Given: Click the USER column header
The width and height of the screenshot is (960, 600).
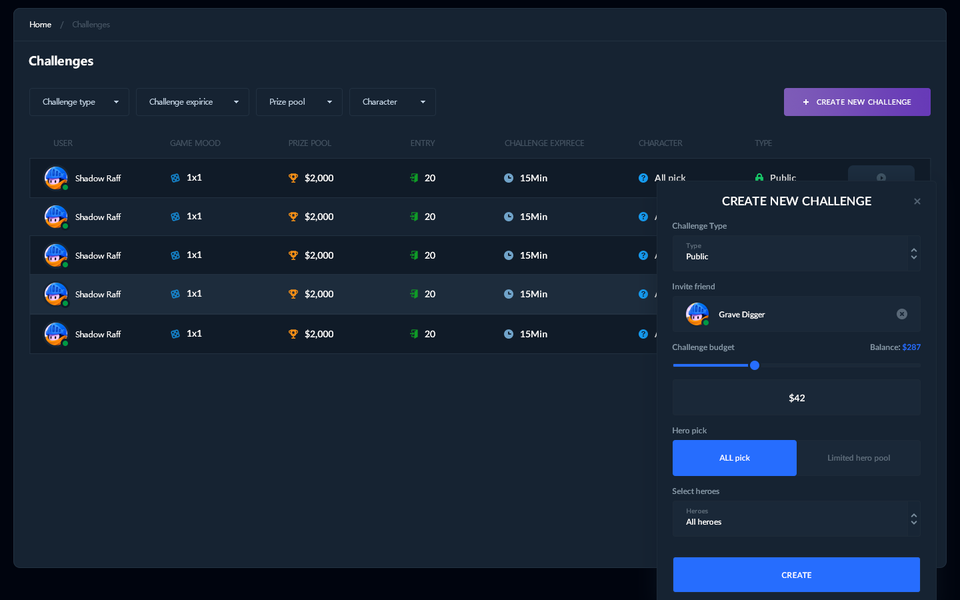Looking at the screenshot, I should [63, 143].
